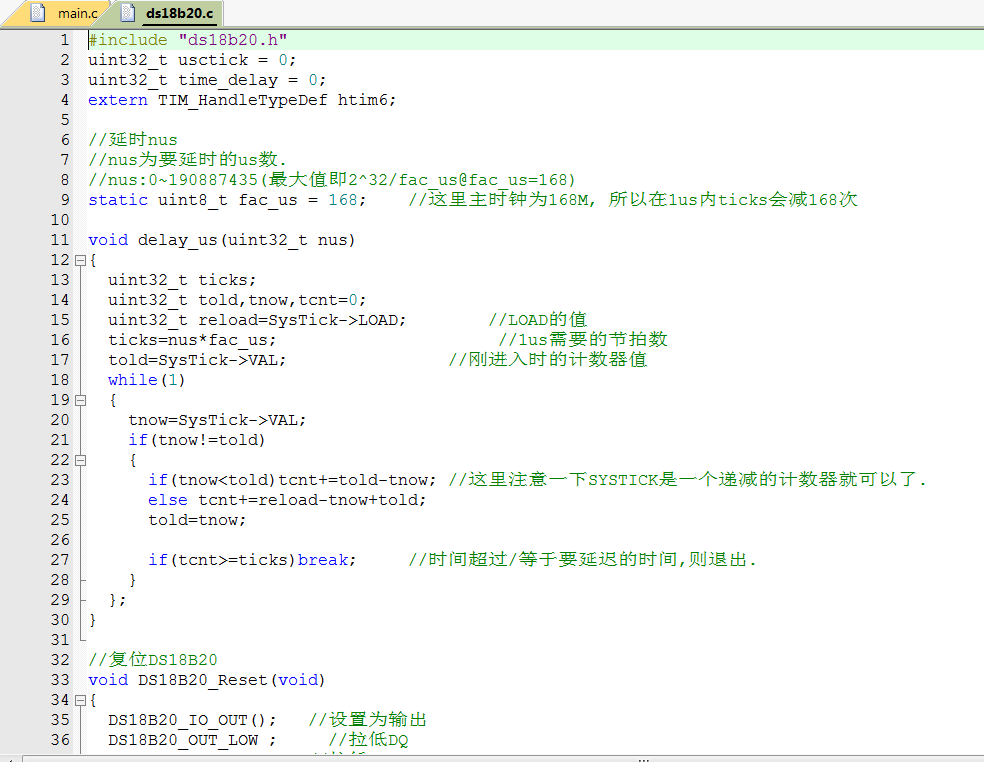
Task: Click line number 31 in the gutter
Action: point(60,640)
